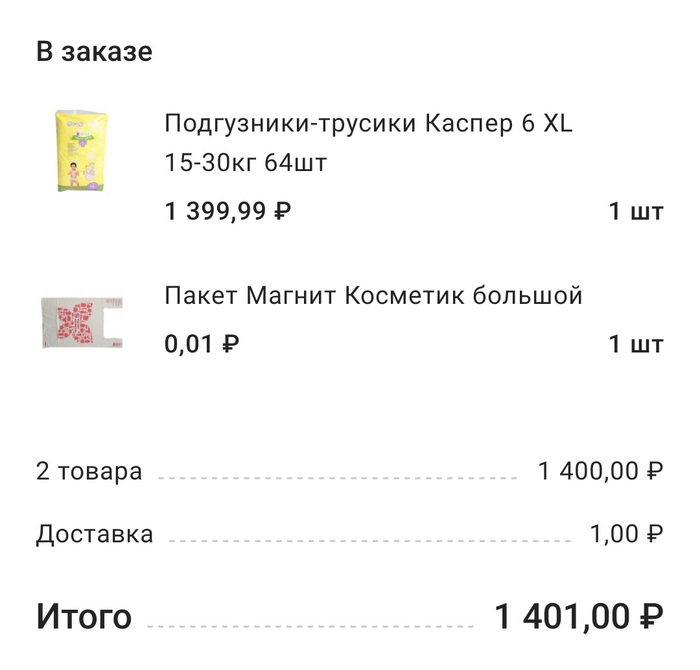700x670 pixels.
Task: Select the 1 401,00 ₽ grand total
Action: [578, 616]
